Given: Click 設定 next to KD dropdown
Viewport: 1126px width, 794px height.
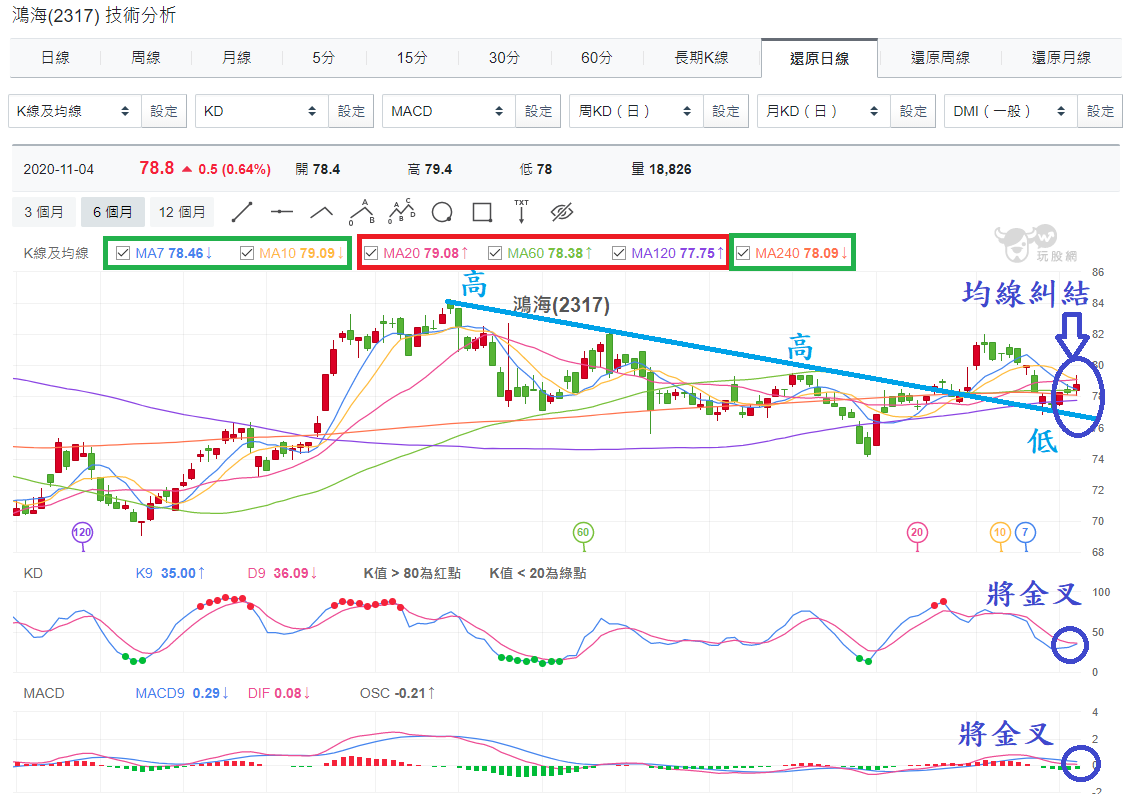Looking at the screenshot, I should (351, 111).
